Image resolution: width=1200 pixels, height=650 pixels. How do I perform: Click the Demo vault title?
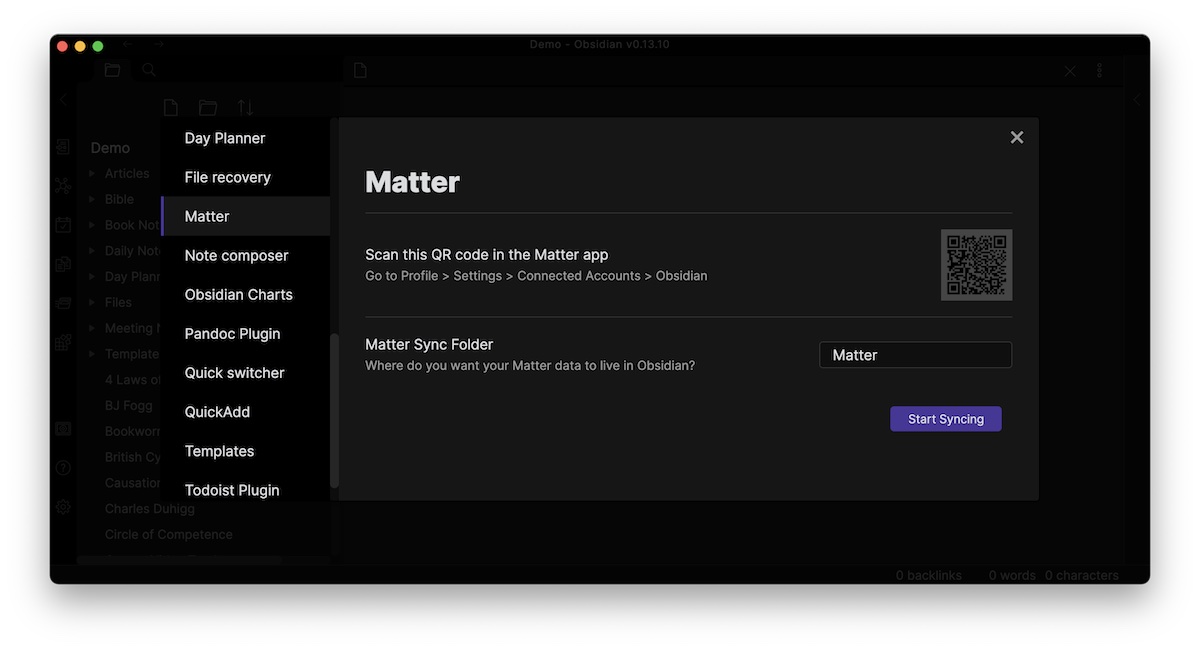[x=110, y=148]
